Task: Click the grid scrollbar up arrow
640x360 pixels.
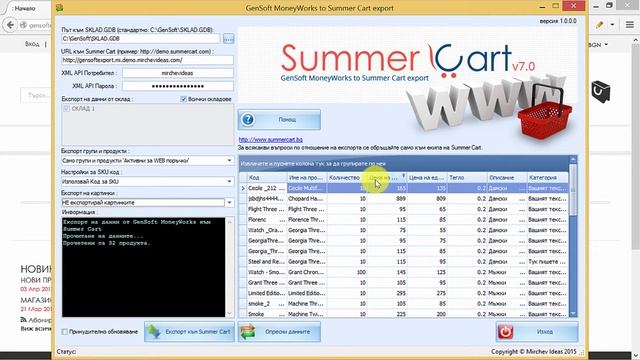Action: pyautogui.click(x=573, y=159)
